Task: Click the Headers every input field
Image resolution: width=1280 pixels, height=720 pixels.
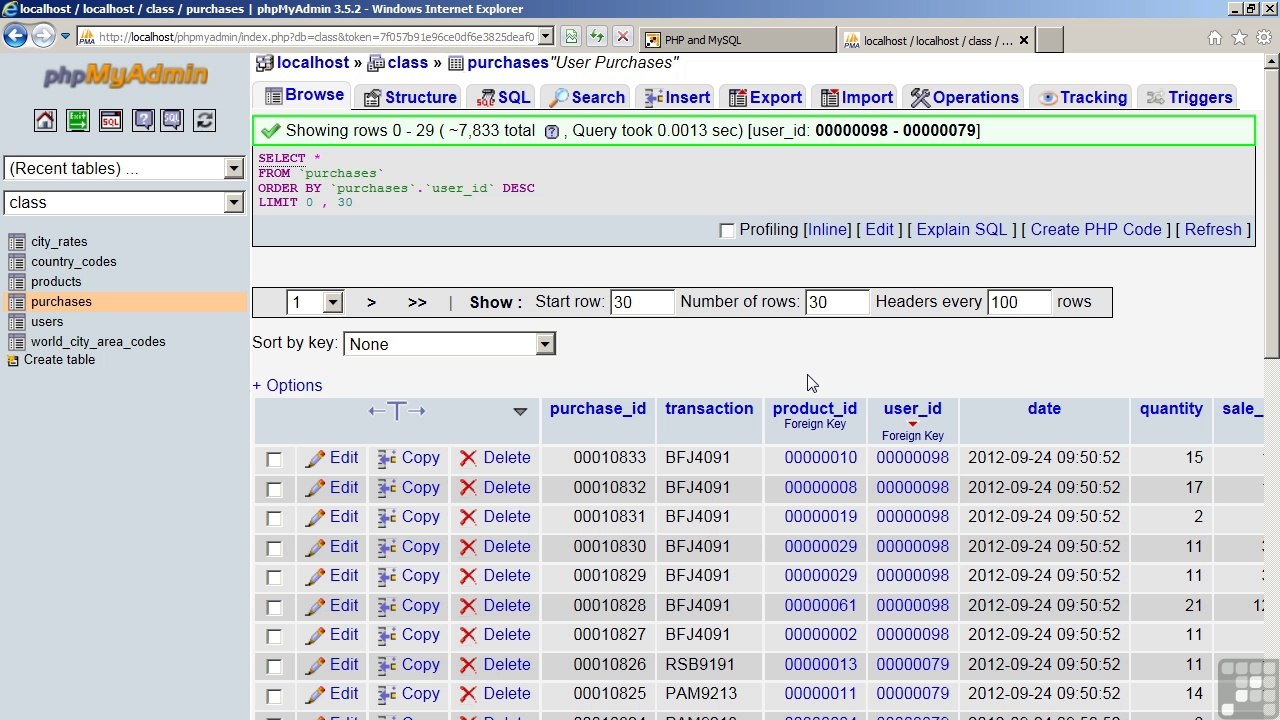Action: pos(1019,302)
